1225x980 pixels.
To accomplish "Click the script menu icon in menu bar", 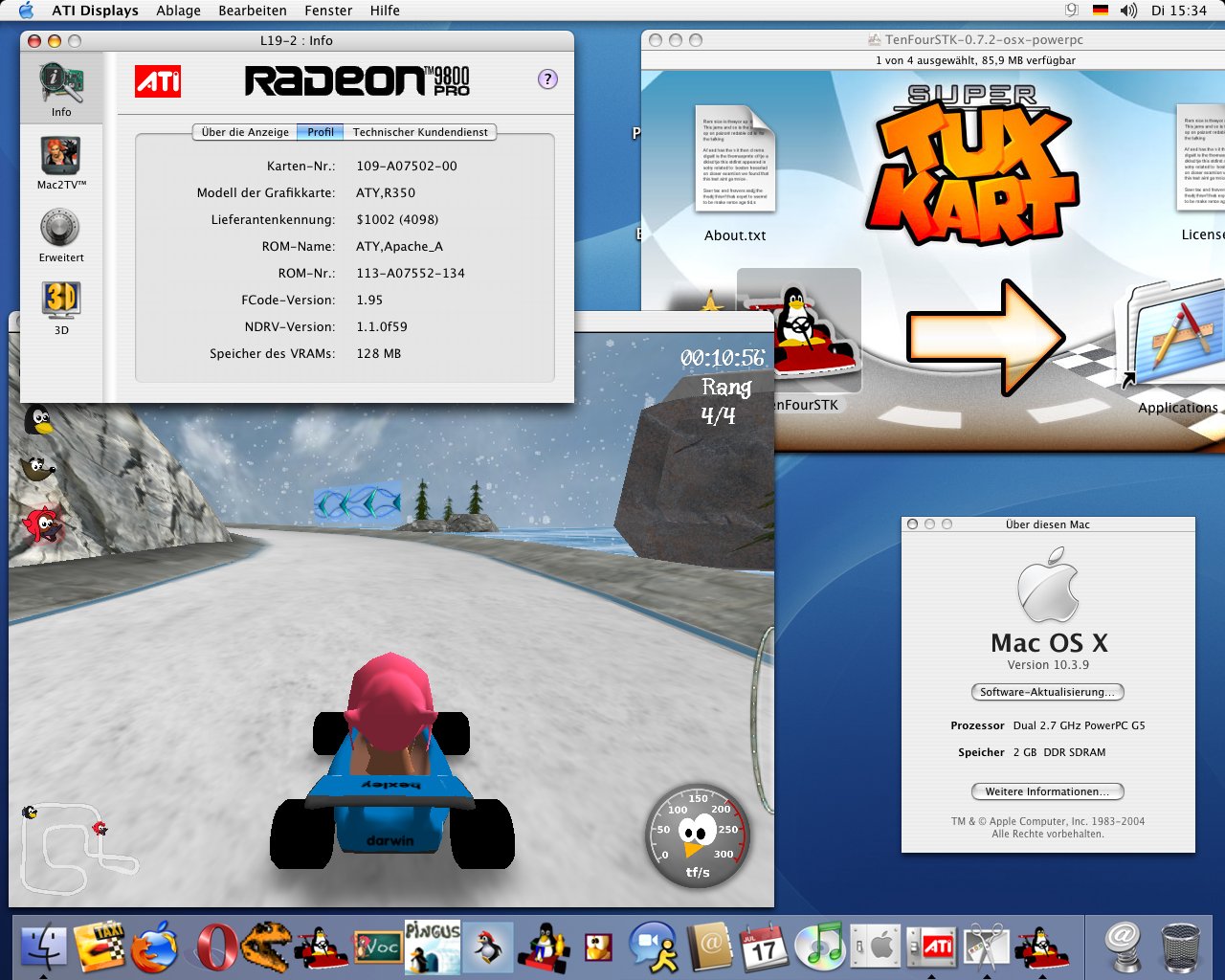I will tap(1072, 11).
